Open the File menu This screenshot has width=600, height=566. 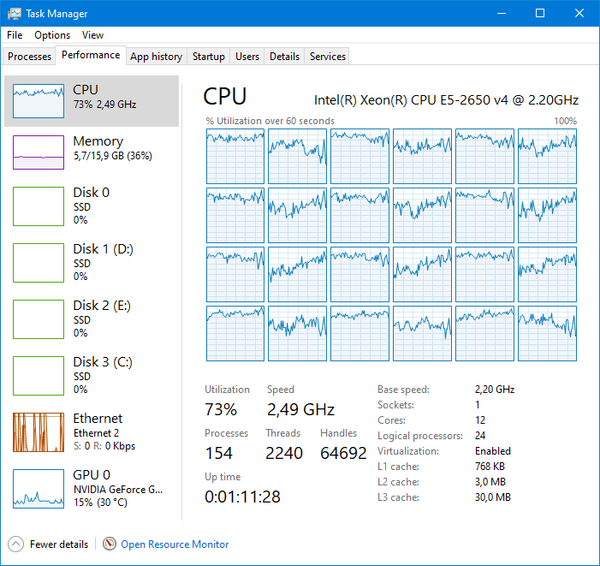(14, 35)
